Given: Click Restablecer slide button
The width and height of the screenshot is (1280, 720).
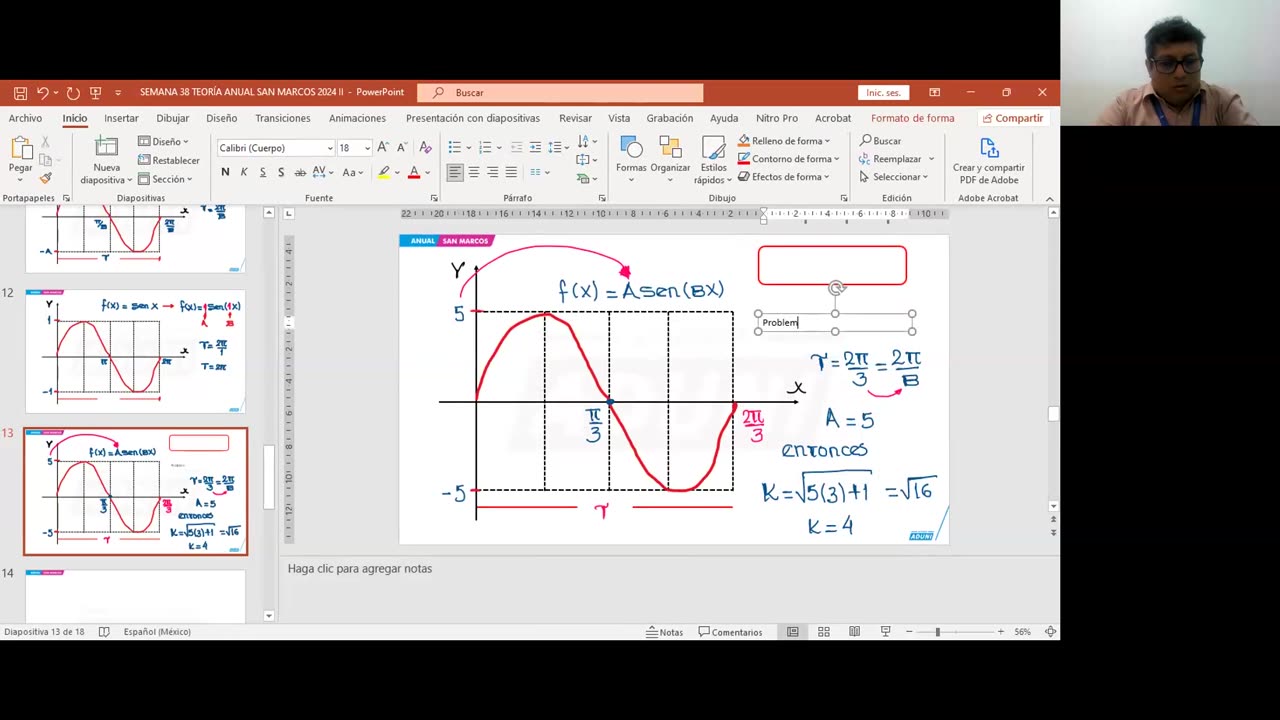Looking at the screenshot, I should (x=169, y=160).
